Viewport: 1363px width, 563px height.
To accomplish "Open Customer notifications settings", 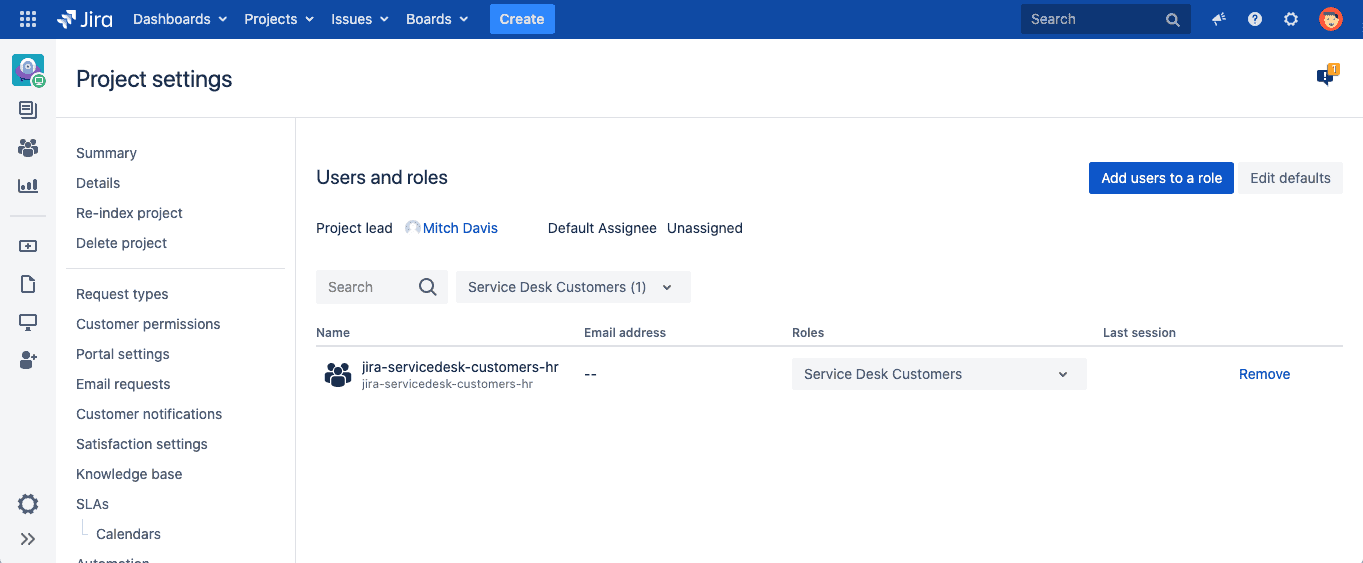I will [x=149, y=414].
